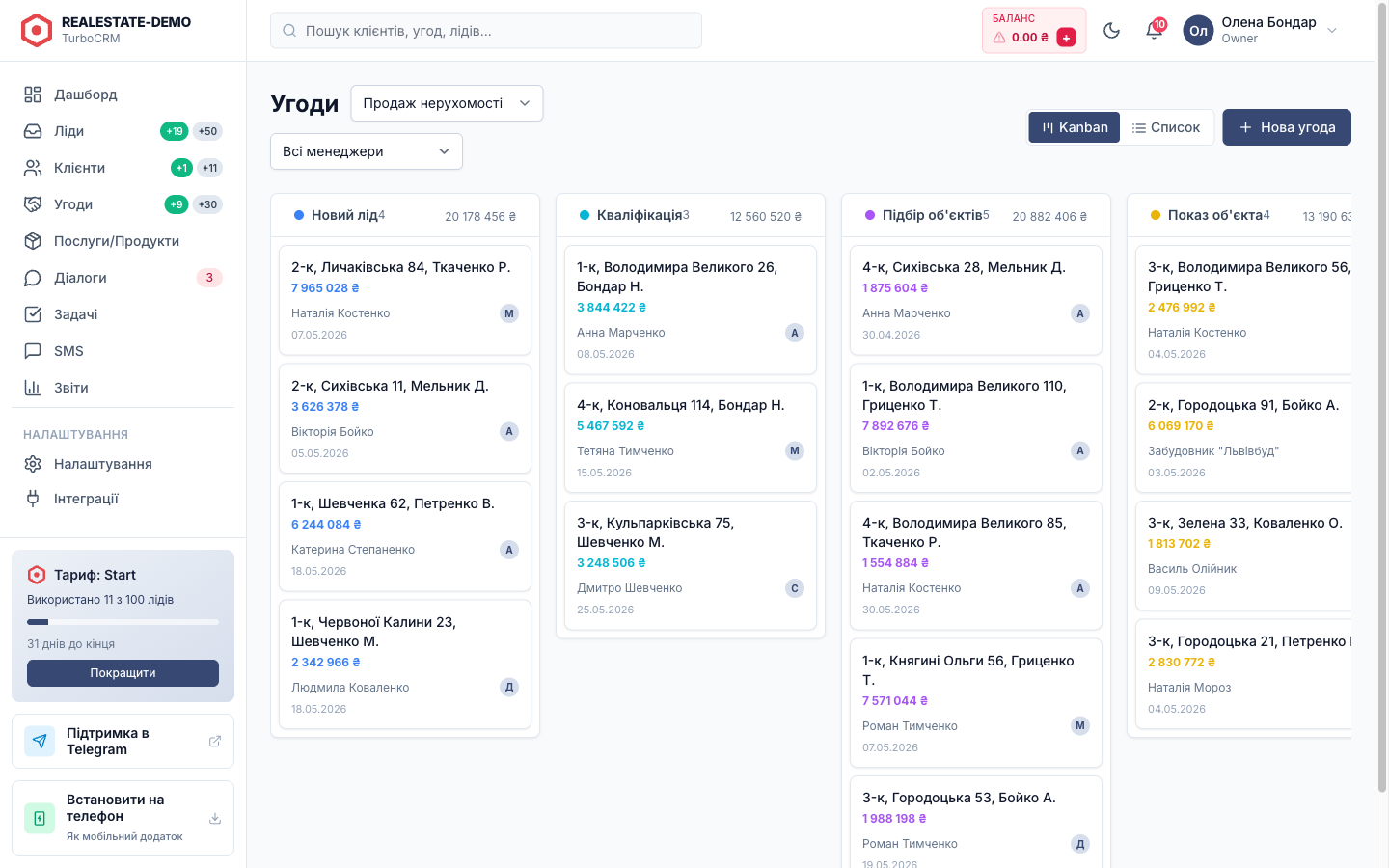Click purple status dot of Підбір об'єктів
1389x868 pixels.
[870, 215]
